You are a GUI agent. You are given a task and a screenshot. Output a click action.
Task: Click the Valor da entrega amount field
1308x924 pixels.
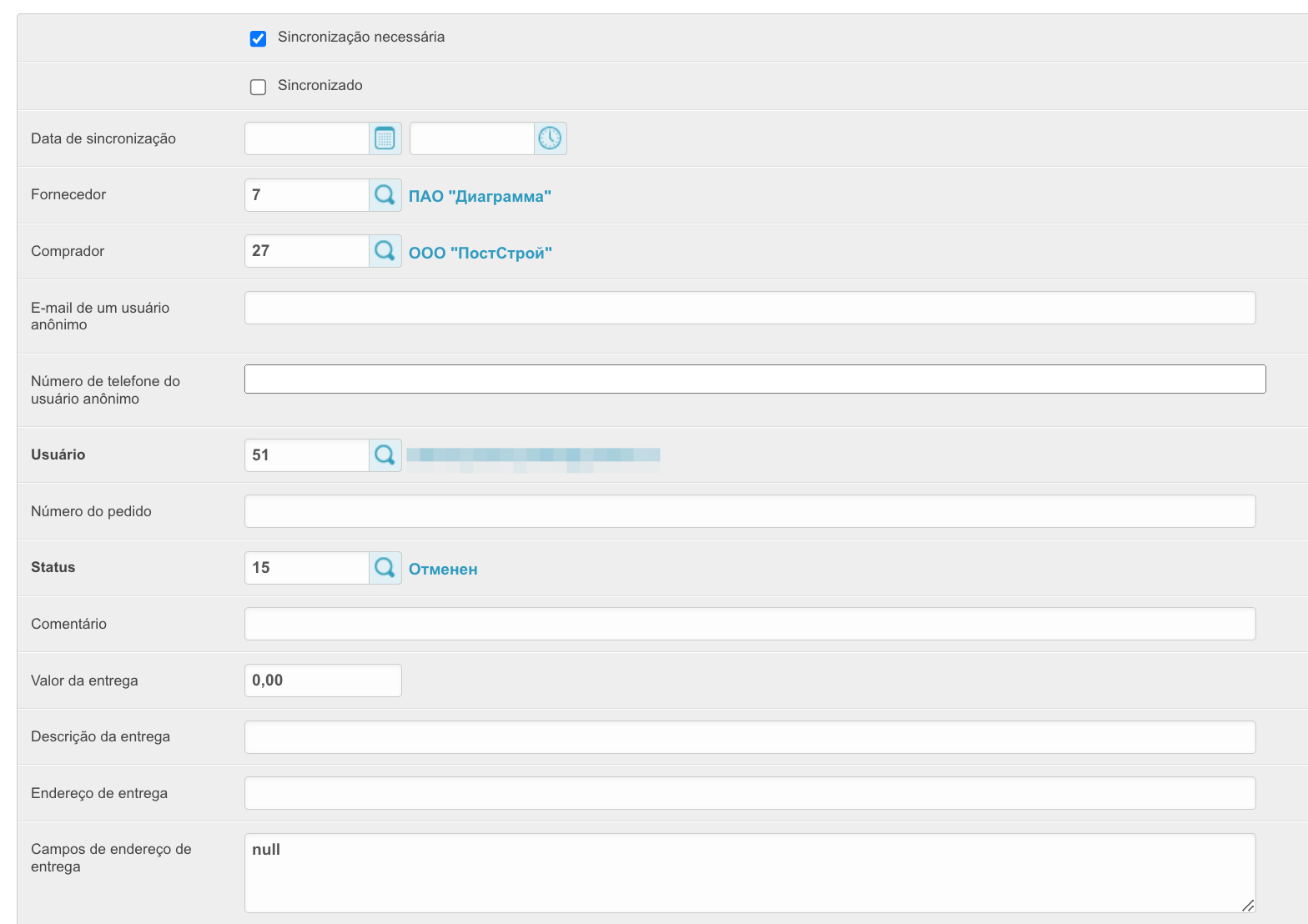click(x=323, y=680)
